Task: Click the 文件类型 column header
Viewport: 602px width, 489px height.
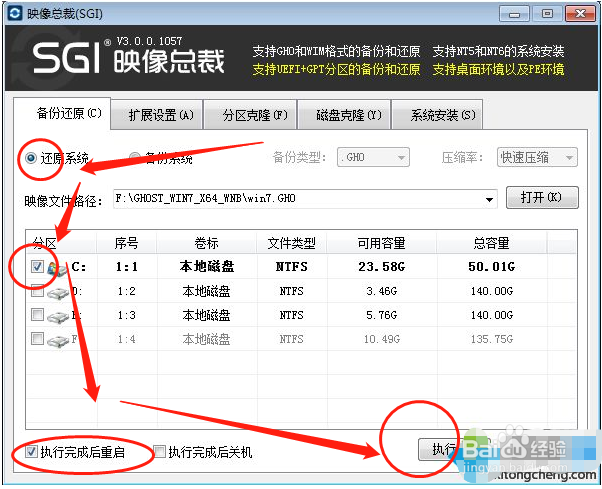Action: click(292, 243)
